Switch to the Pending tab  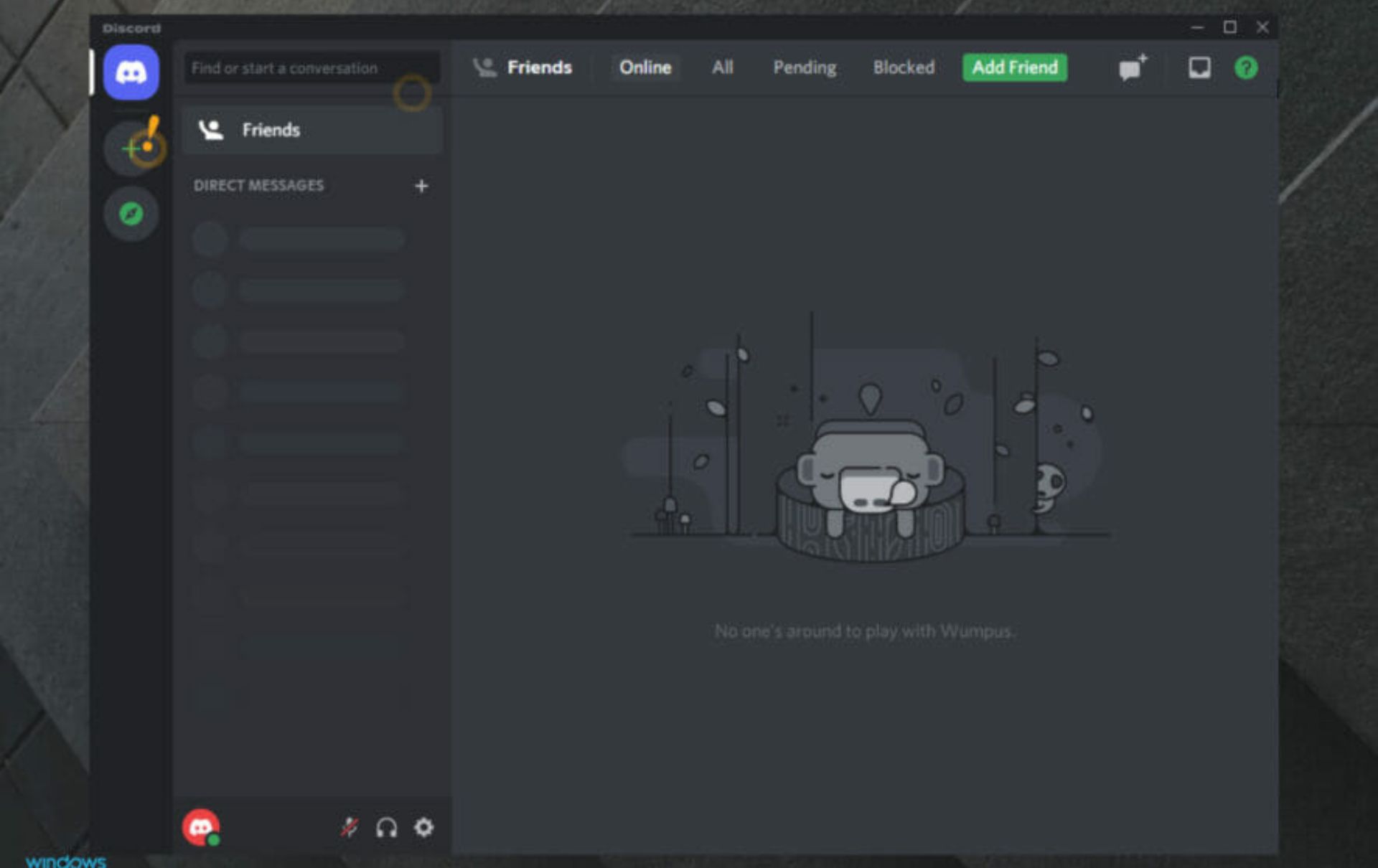tap(804, 67)
